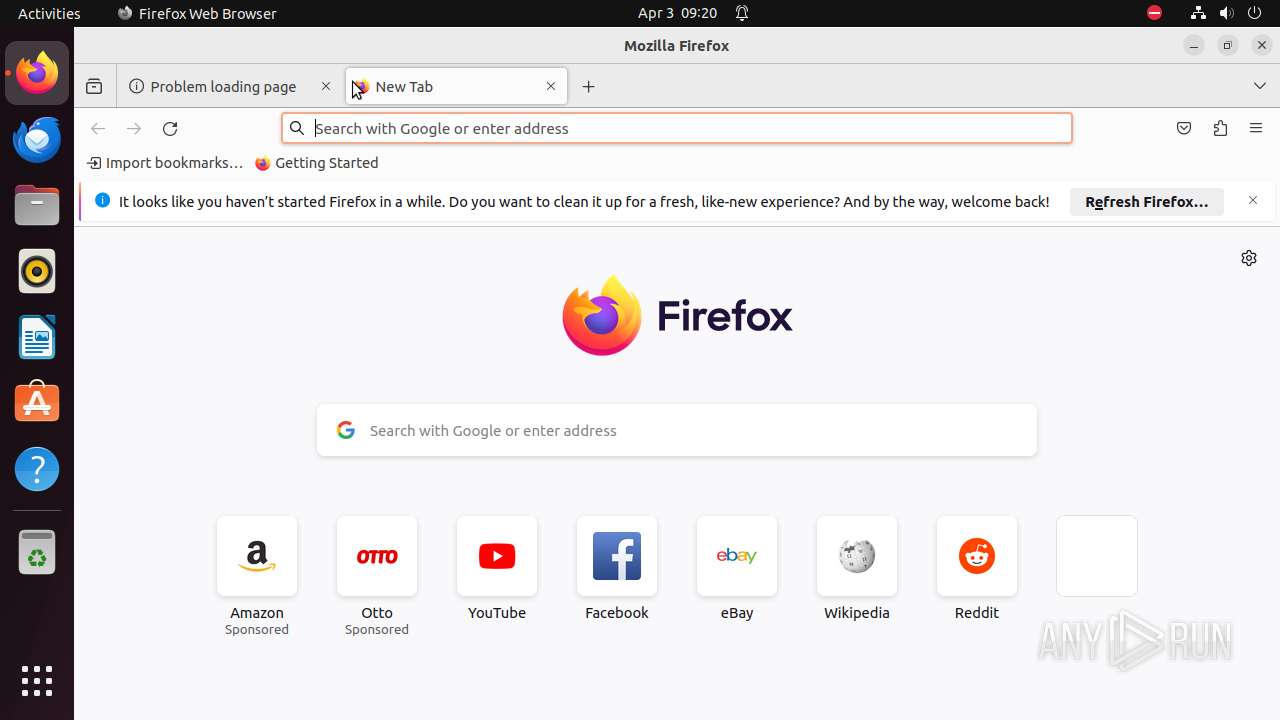Focus the address bar search field
Viewport: 1280px width, 720px height.
[677, 128]
